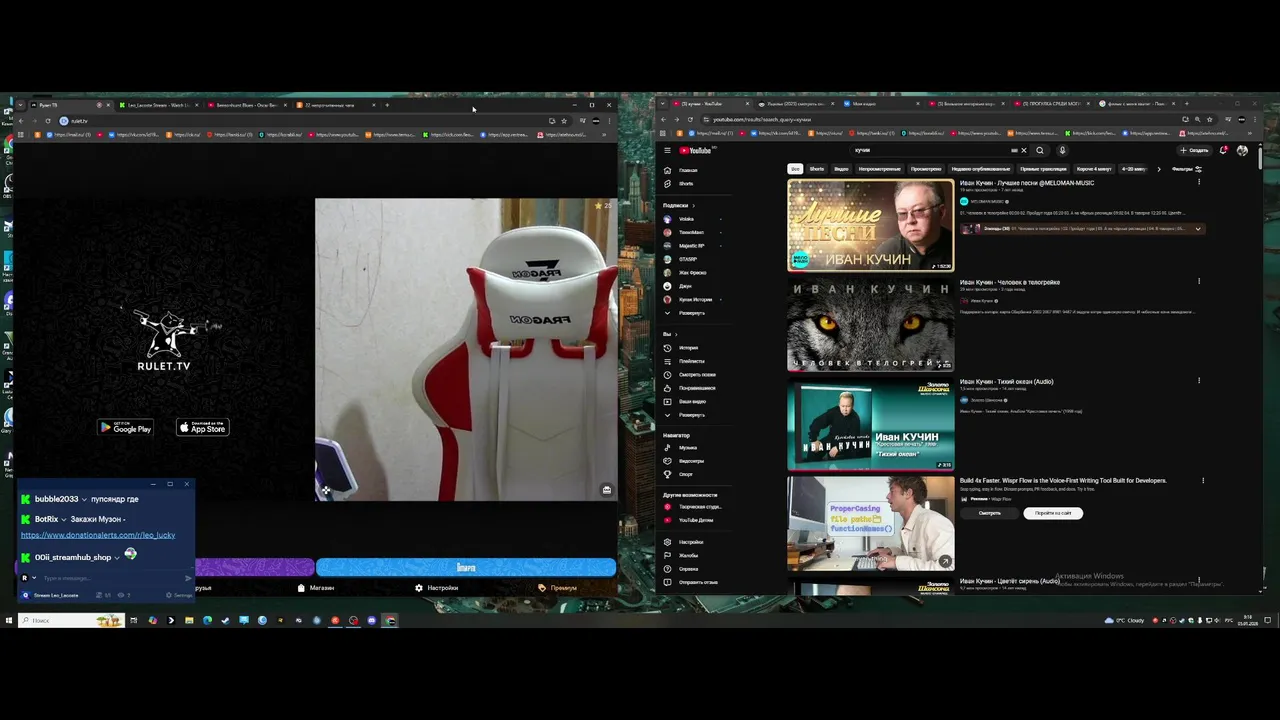Image resolution: width=1280 pixels, height=720 pixels.
Task: Open the Фильтры options on YouTube
Action: pos(1187,169)
